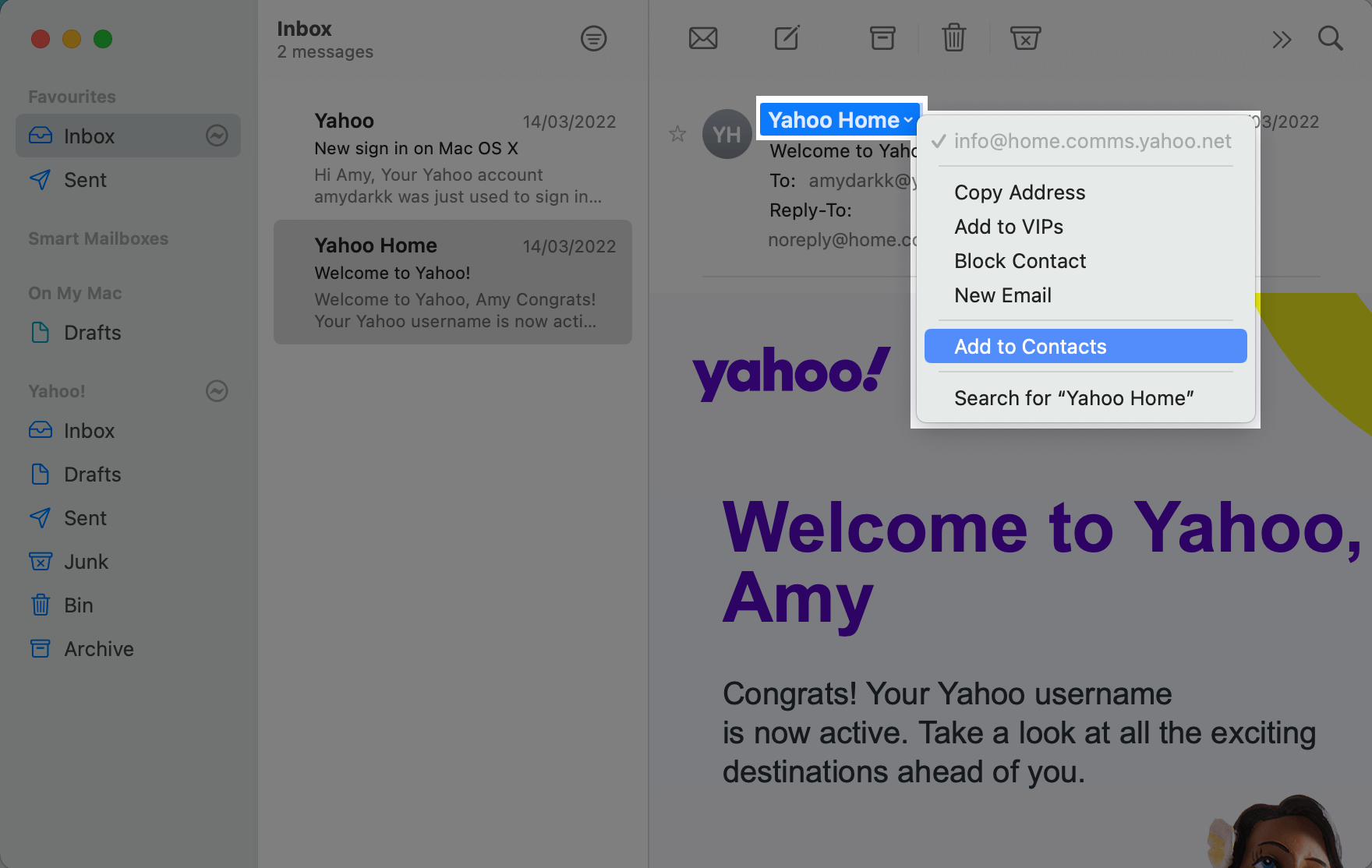Show more toolbar items with double chevron
The height and width of the screenshot is (868, 1372).
(1282, 39)
